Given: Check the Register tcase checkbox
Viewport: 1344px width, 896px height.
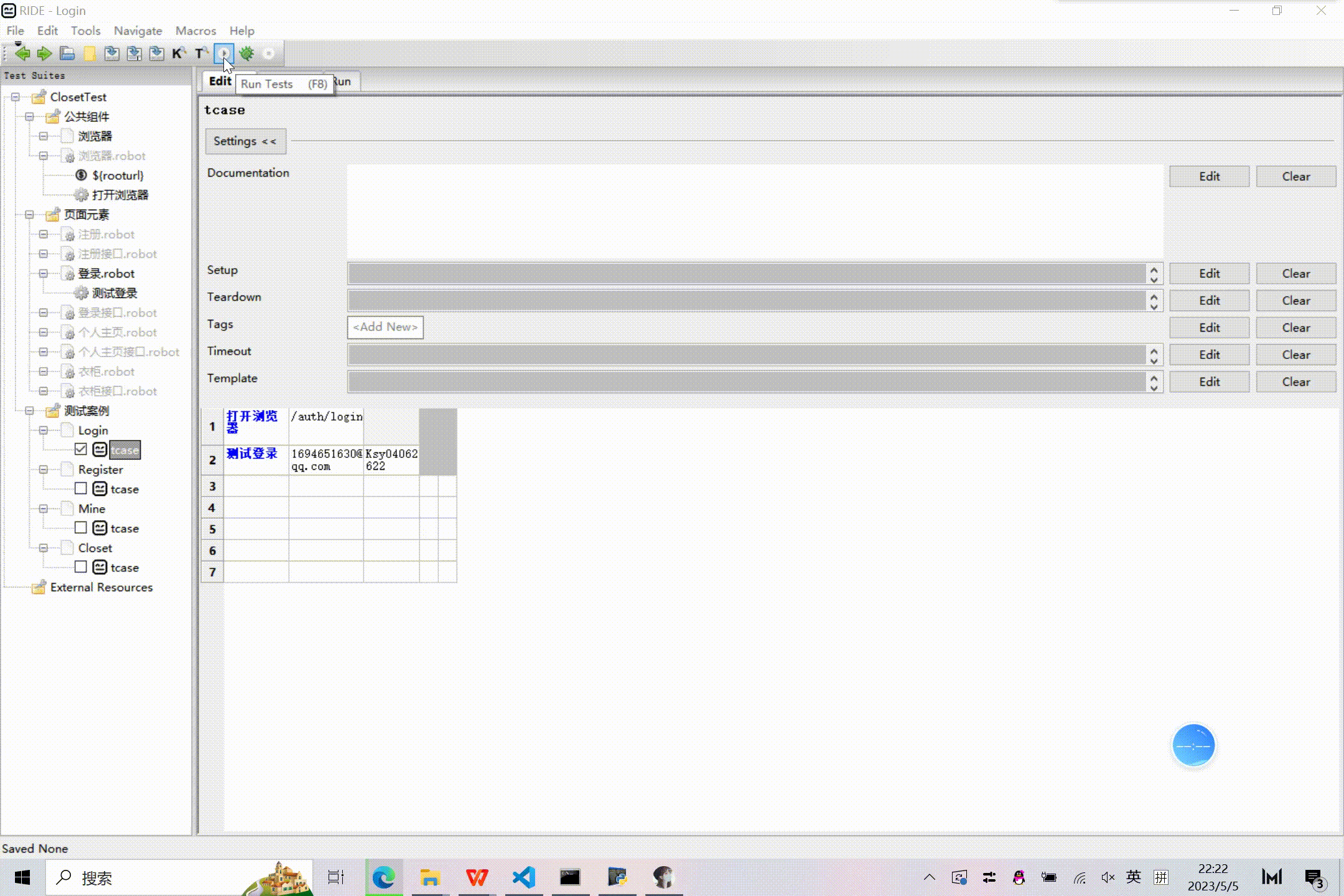Looking at the screenshot, I should point(81,488).
